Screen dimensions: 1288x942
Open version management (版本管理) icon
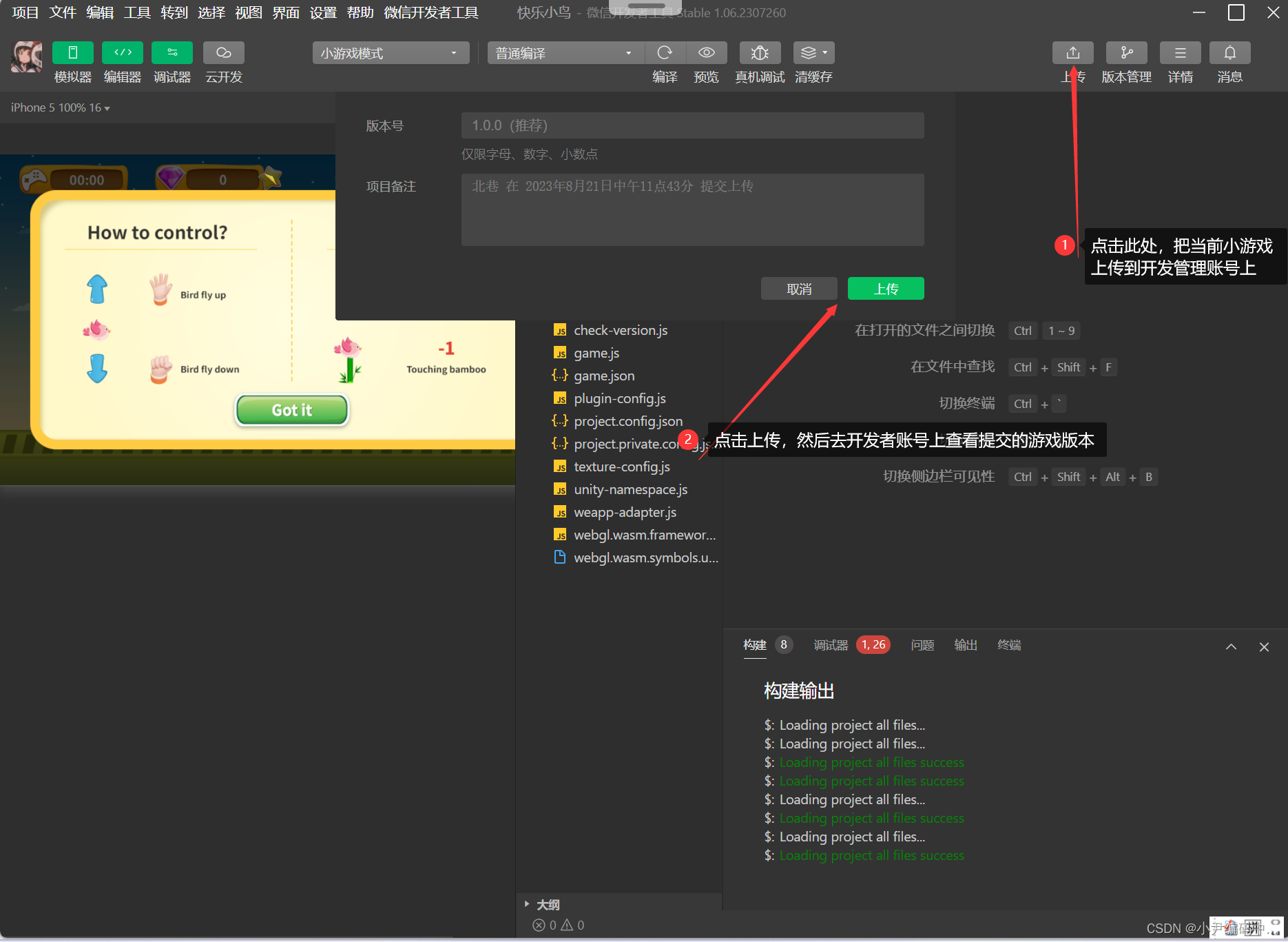pyautogui.click(x=1126, y=53)
